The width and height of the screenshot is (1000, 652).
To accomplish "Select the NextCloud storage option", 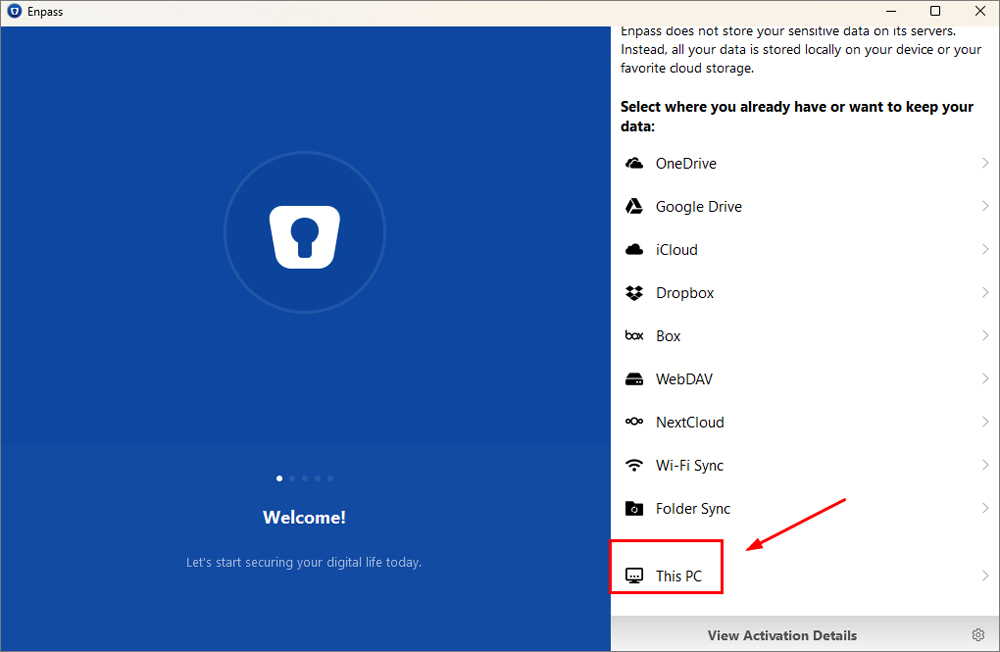I will pyautogui.click(x=690, y=422).
